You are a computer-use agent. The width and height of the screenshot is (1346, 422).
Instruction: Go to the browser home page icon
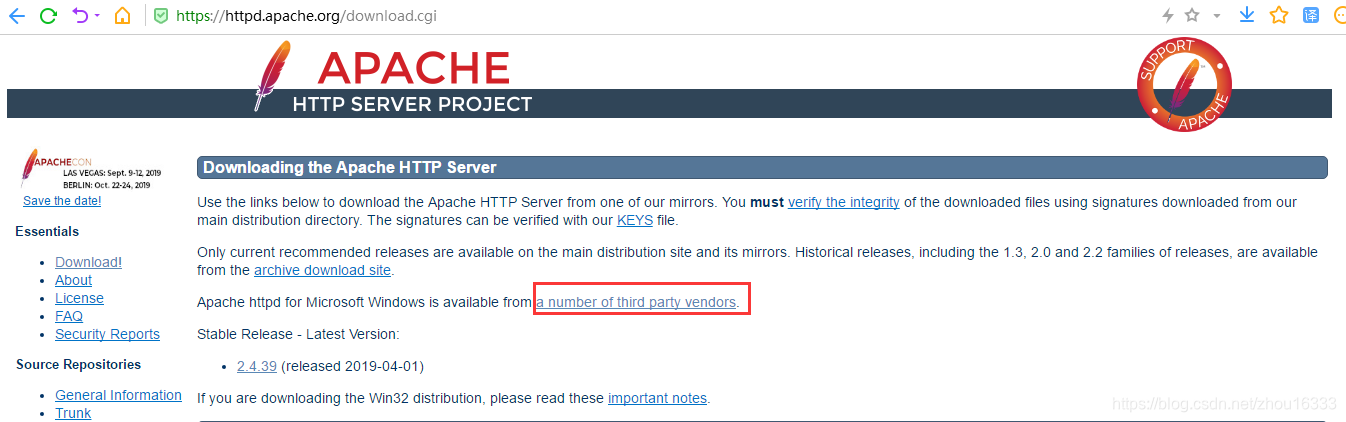[122, 16]
